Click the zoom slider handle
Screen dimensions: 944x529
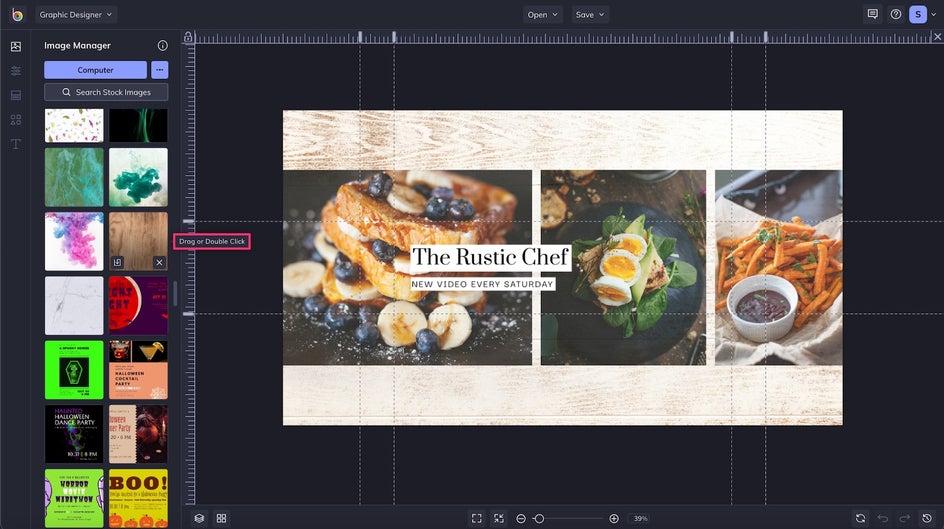539,518
